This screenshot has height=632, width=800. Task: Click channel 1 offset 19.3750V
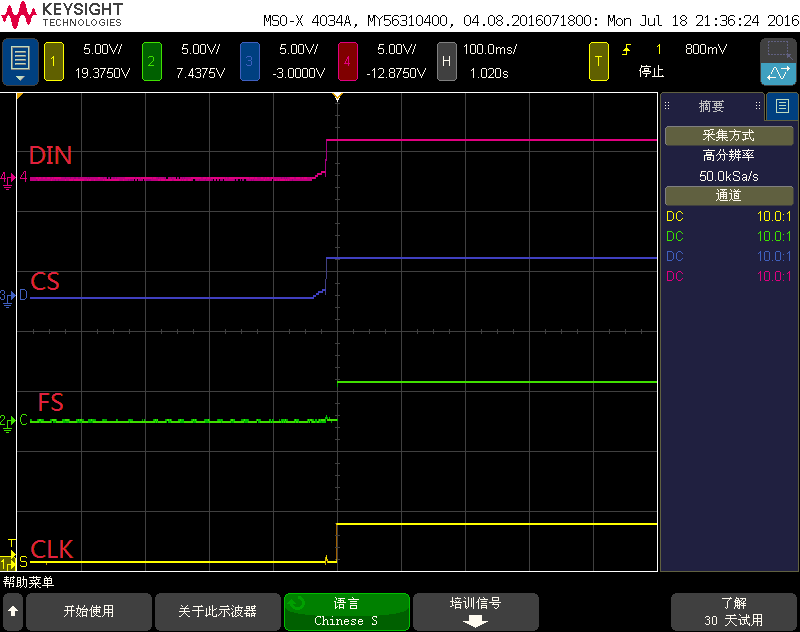[102, 73]
